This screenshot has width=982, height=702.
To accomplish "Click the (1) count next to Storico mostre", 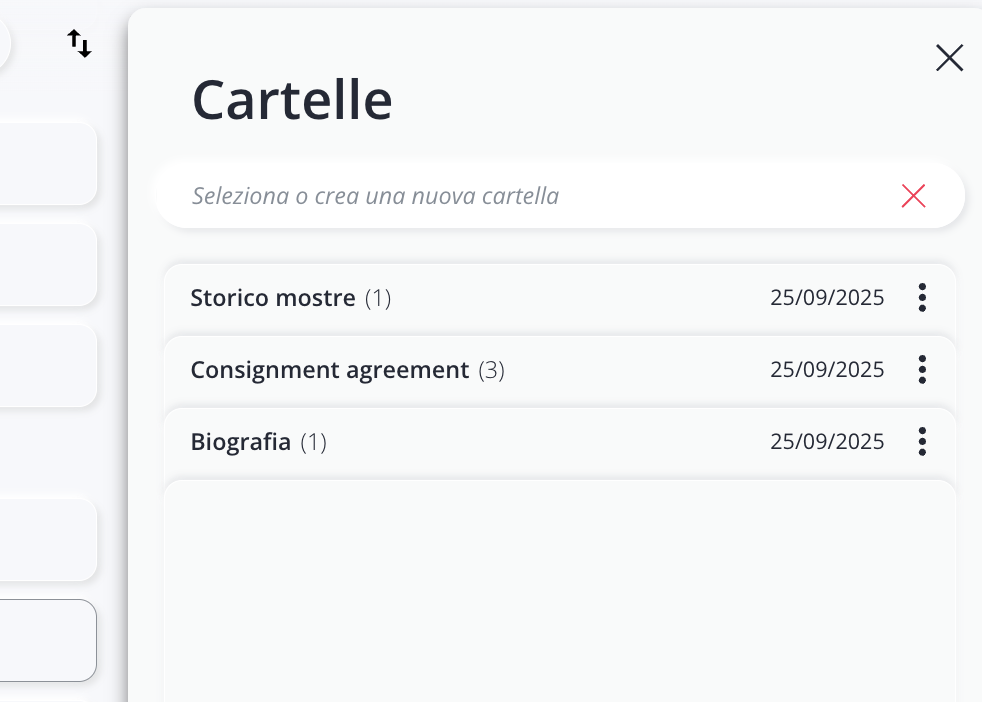I will tap(377, 298).
